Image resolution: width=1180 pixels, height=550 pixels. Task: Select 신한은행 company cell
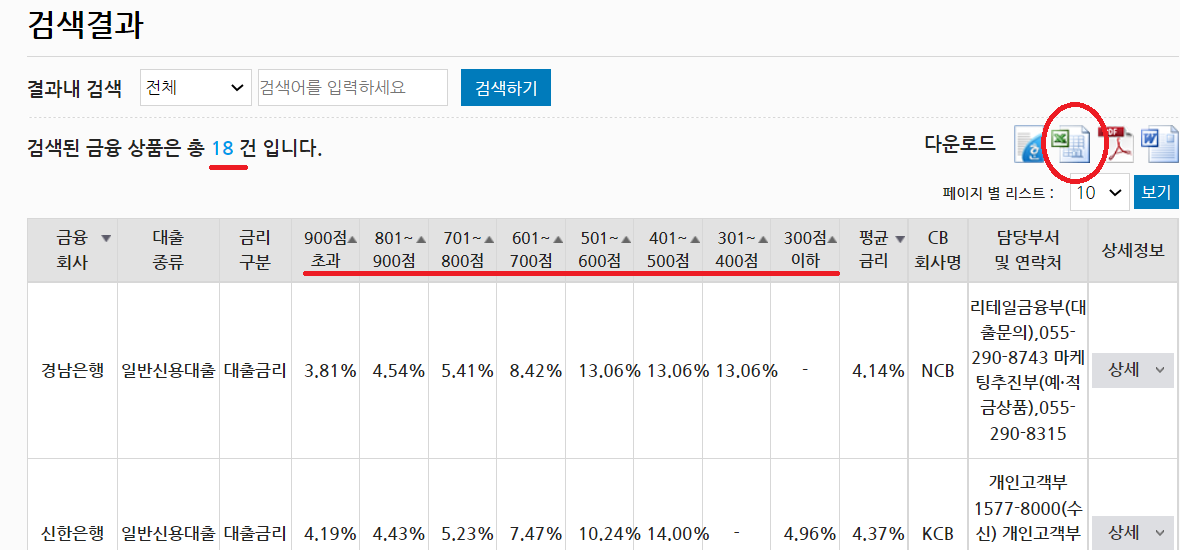[72, 534]
